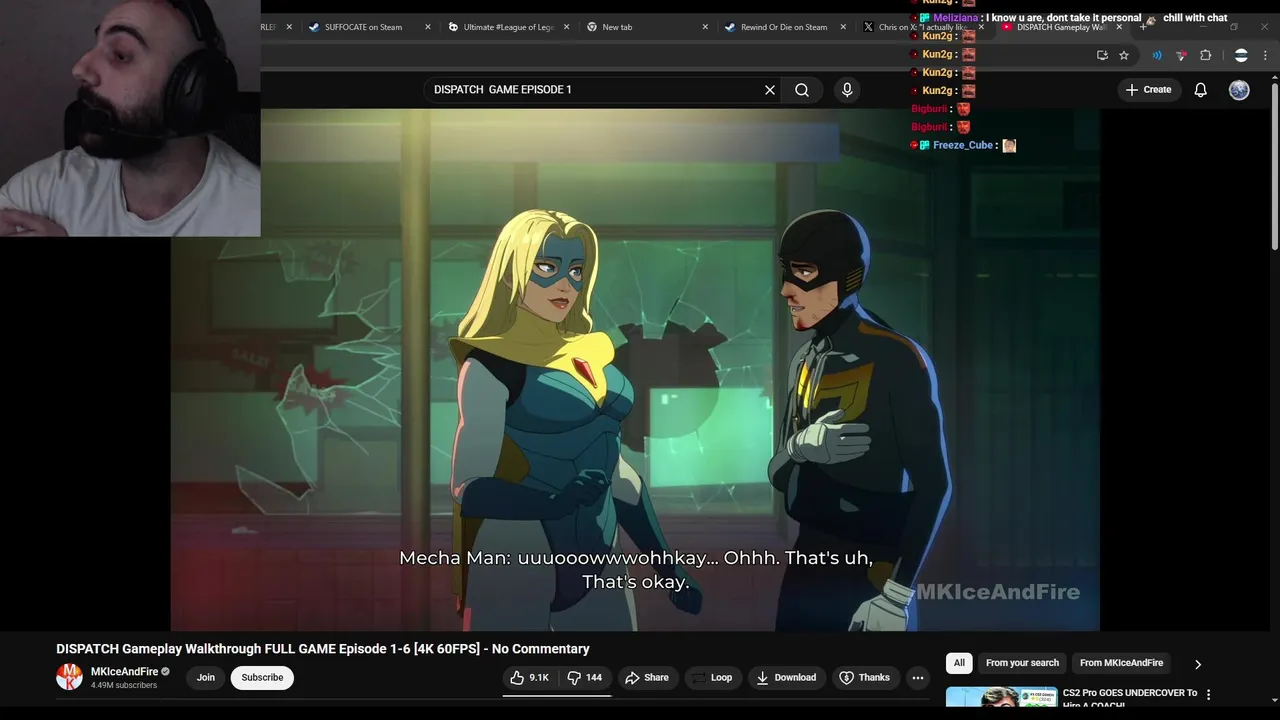Close the Rewind Or Die on Steam tab
Image resolution: width=1280 pixels, height=720 pixels.
[x=843, y=27]
